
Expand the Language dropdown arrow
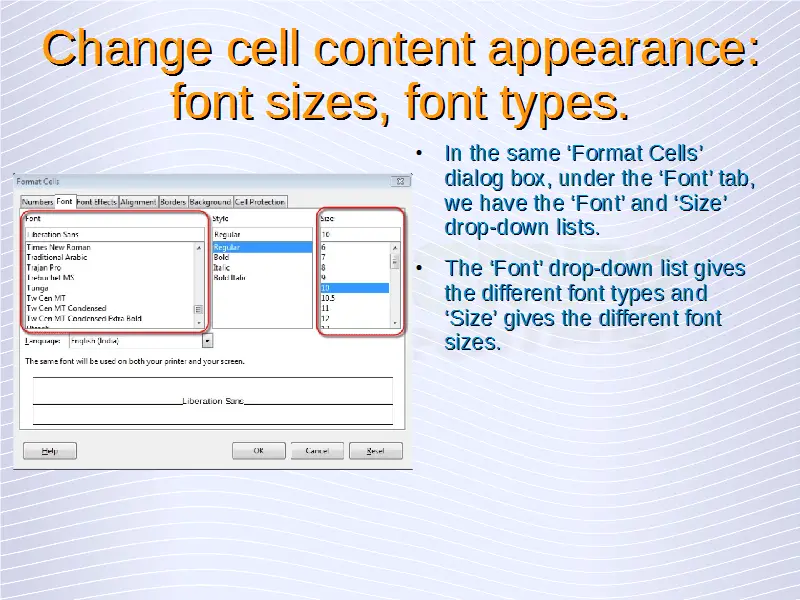tap(207, 340)
